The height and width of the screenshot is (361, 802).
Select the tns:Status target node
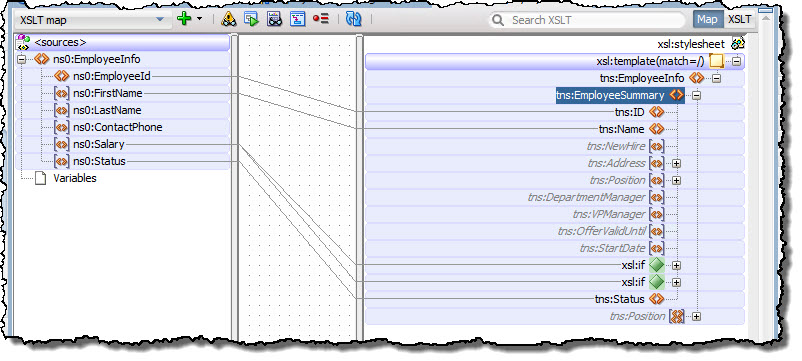619,299
